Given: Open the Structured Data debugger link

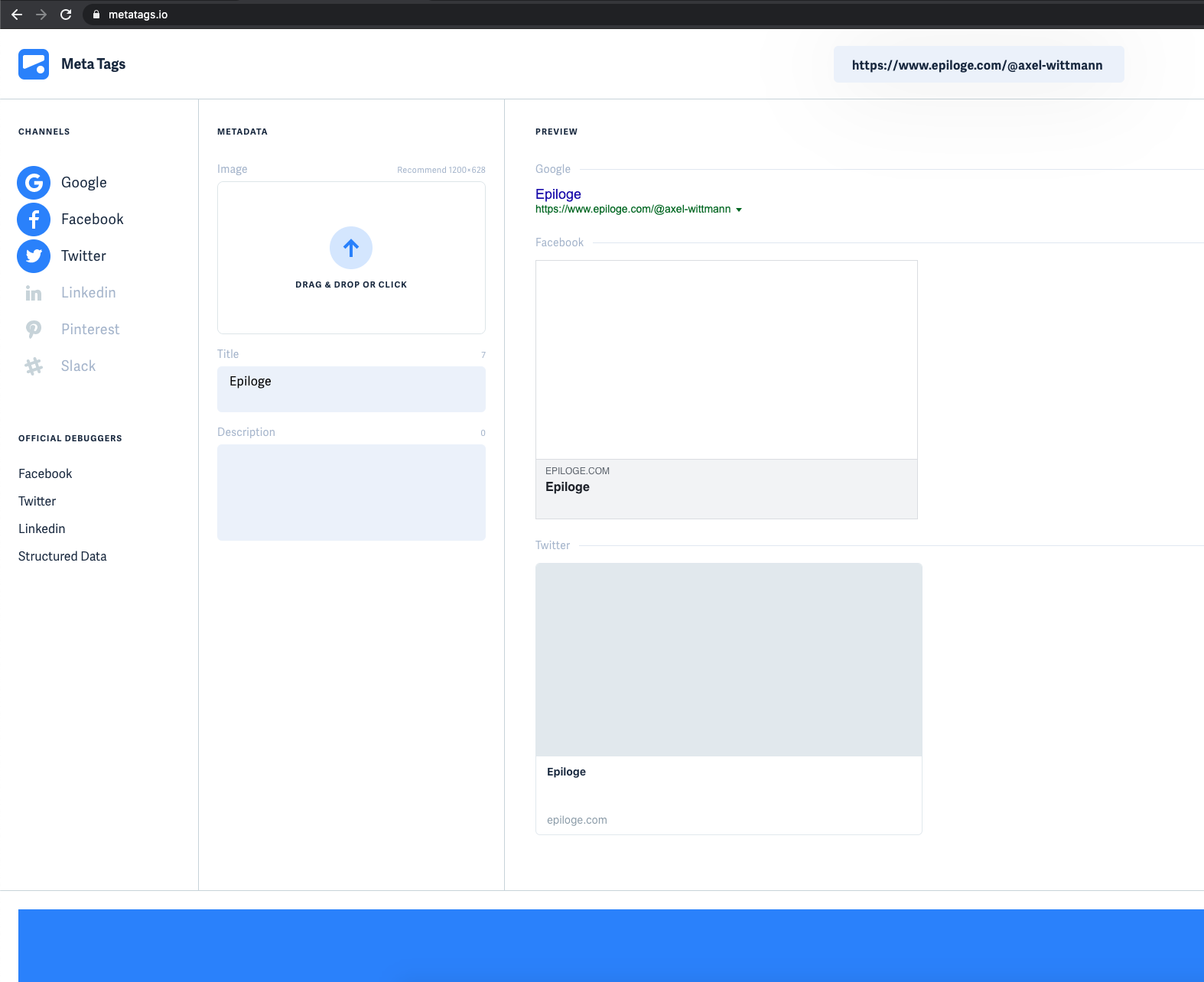Looking at the screenshot, I should pyautogui.click(x=63, y=557).
